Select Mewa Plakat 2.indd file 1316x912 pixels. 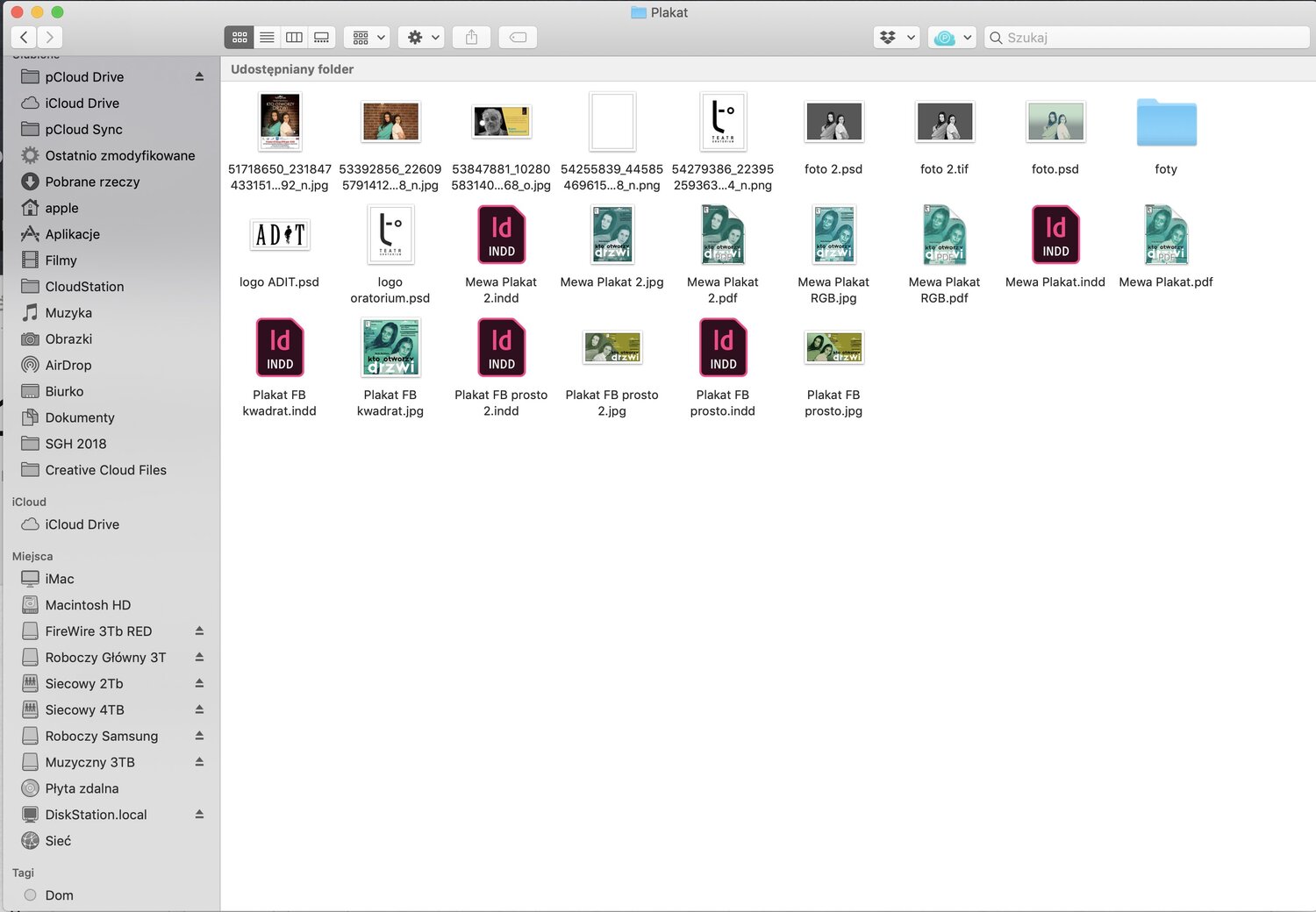click(x=501, y=235)
